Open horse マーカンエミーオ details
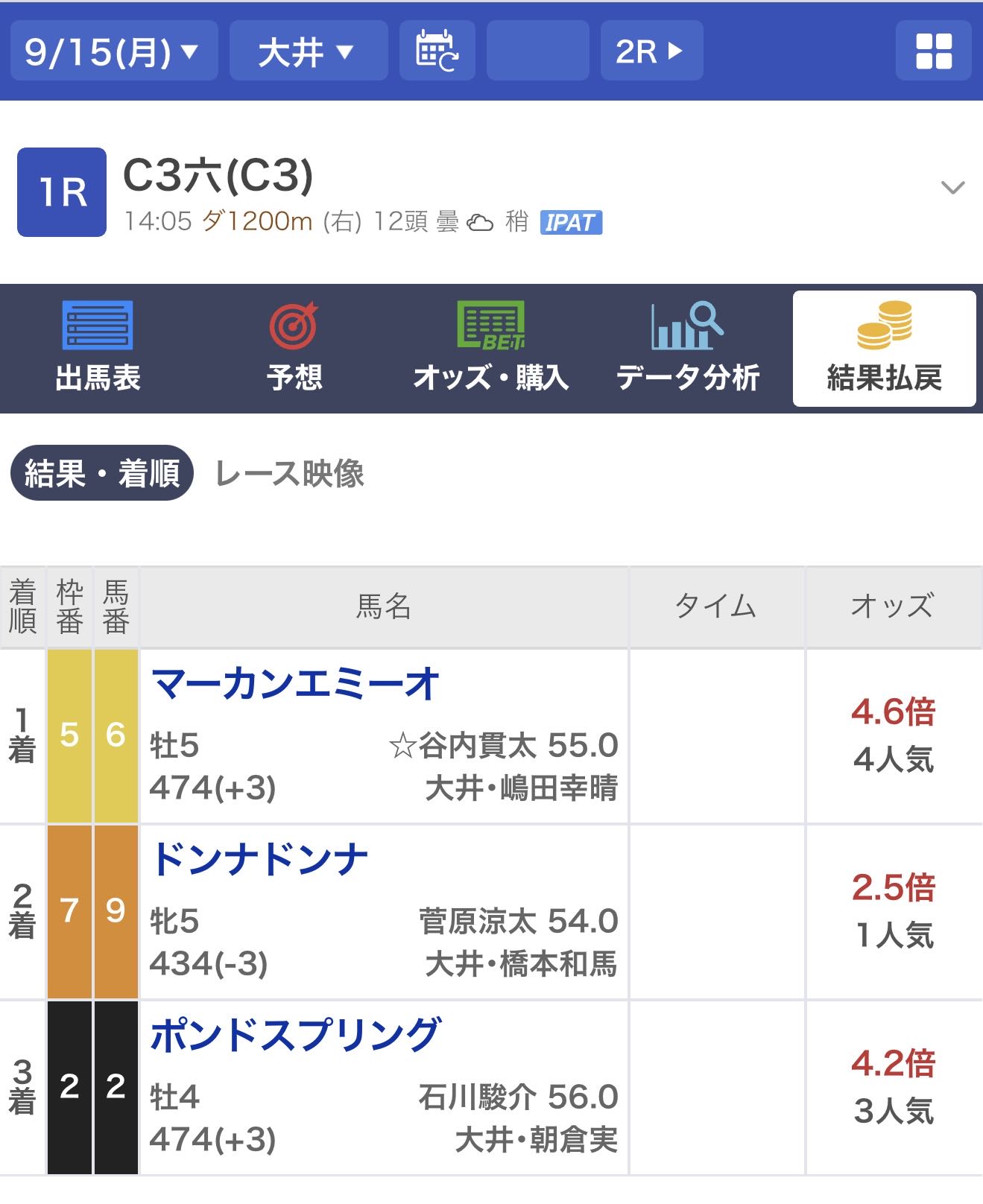This screenshot has height=1204, width=983. (x=295, y=684)
